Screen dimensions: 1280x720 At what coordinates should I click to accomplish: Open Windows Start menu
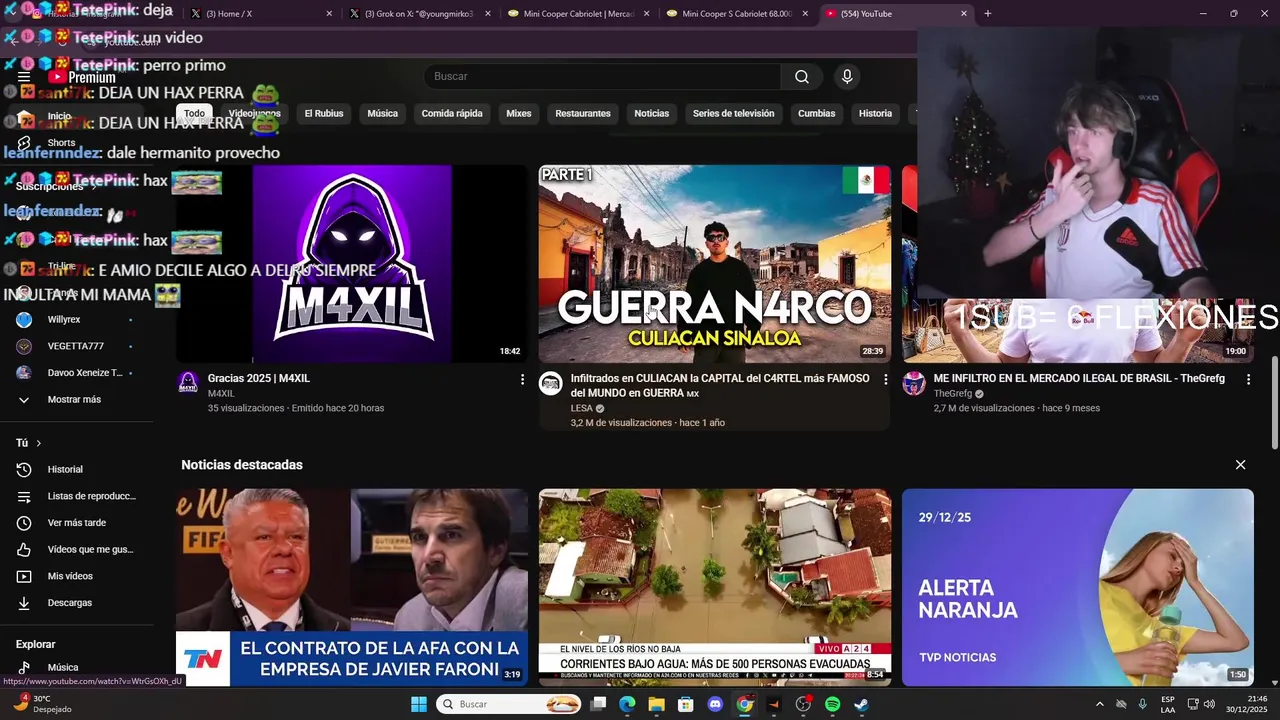point(419,704)
